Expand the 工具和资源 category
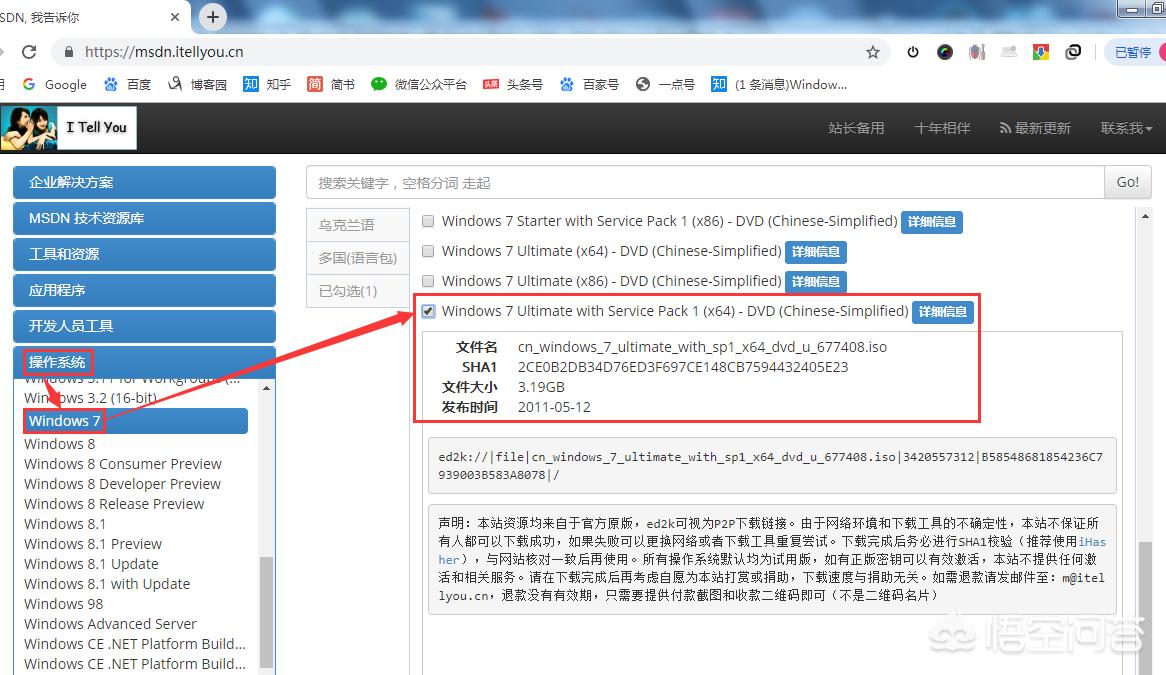1166x675 pixels. tap(144, 253)
